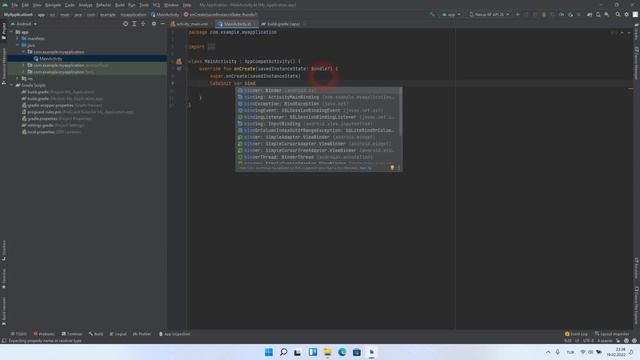The image size is (640, 360).
Task: Click the Debug app bug icon
Action: 544,15
